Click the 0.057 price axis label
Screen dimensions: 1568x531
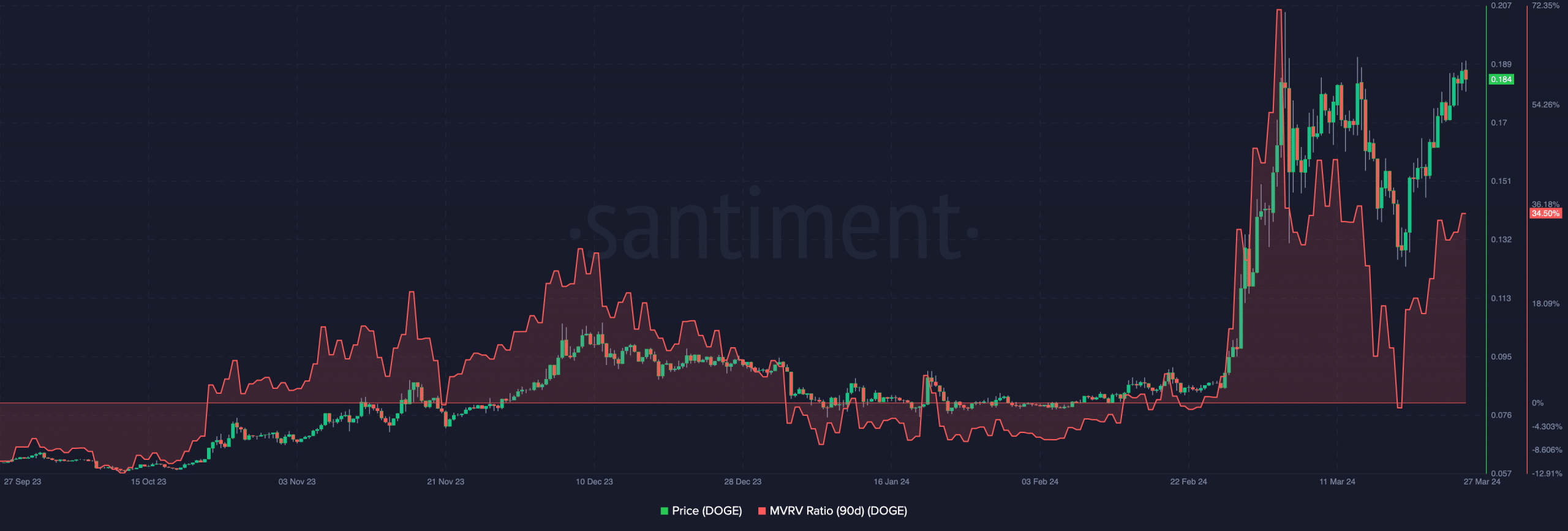tap(1501, 473)
